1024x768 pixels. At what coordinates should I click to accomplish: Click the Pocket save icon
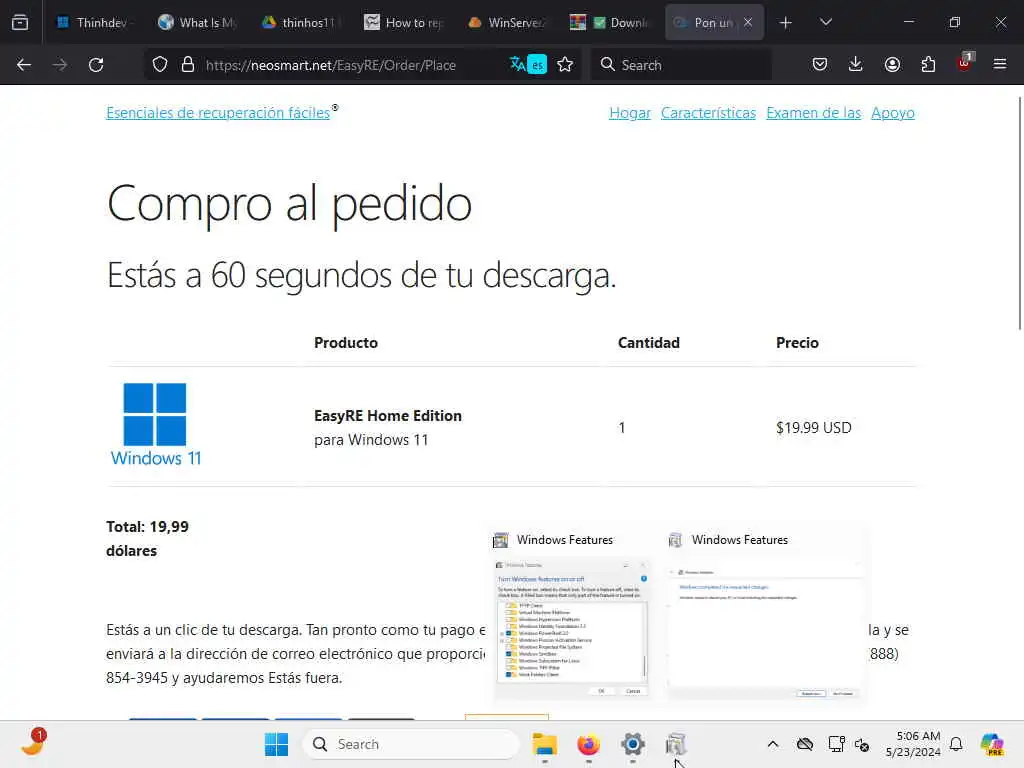pos(820,65)
